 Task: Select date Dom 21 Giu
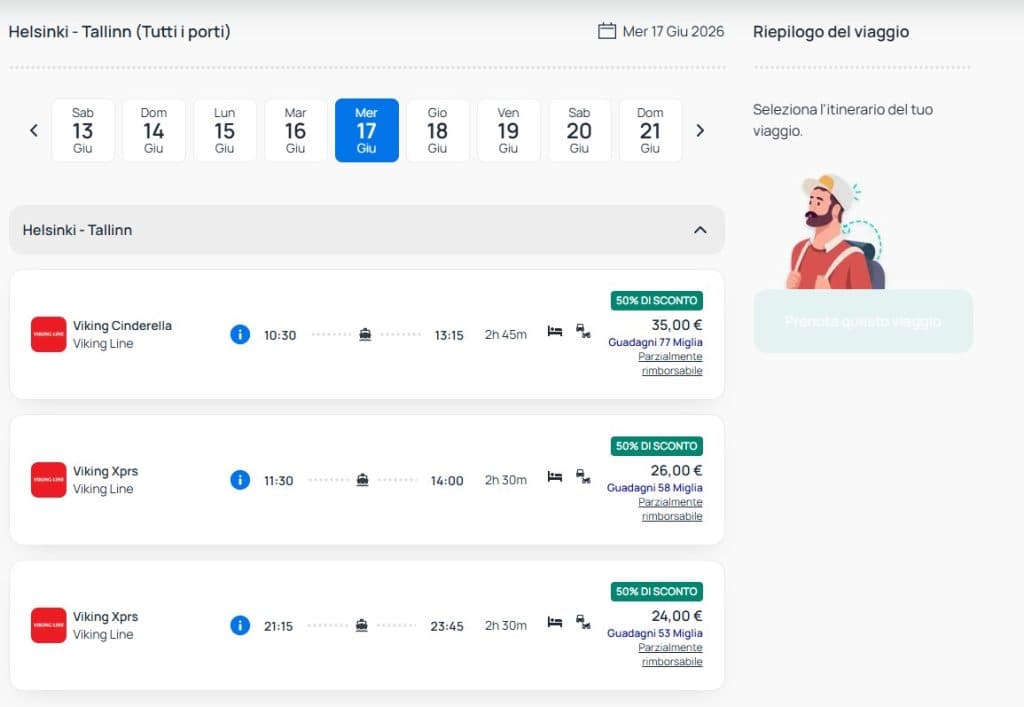click(650, 131)
